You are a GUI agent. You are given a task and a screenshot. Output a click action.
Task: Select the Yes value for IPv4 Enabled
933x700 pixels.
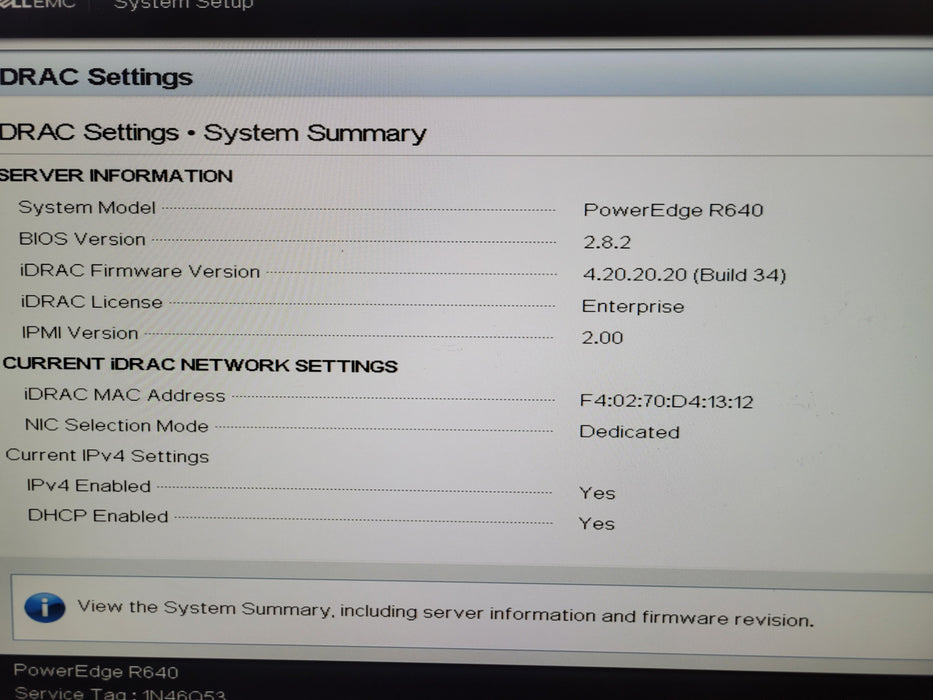tap(597, 493)
